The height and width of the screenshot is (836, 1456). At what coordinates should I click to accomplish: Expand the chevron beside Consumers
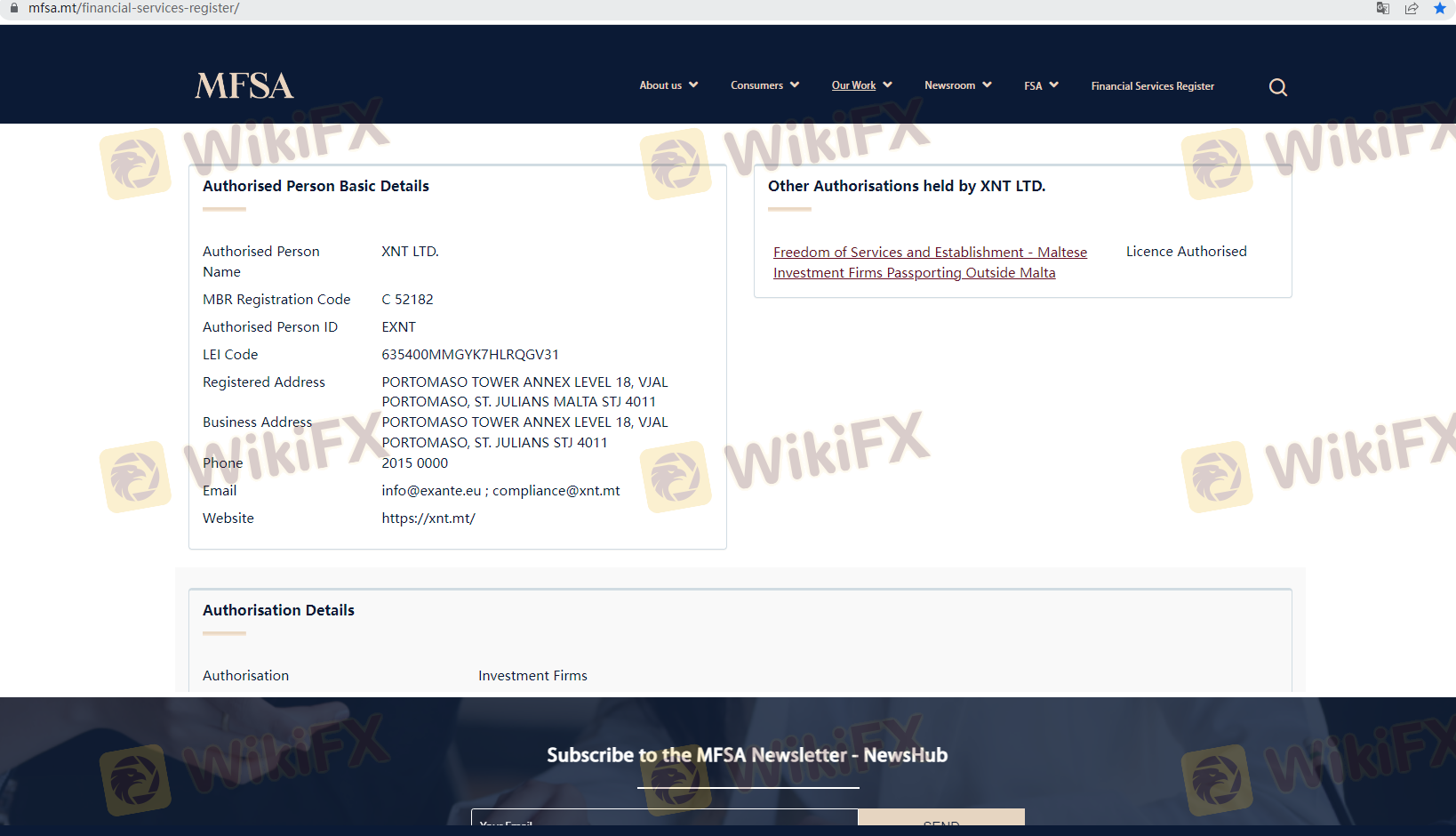coord(795,85)
